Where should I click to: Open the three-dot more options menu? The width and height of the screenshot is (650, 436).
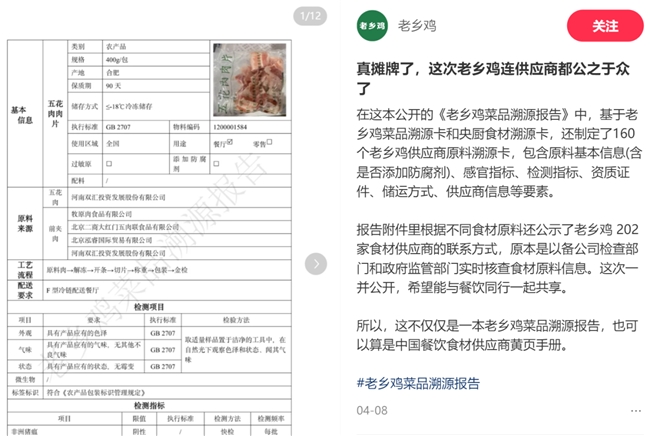[x=635, y=411]
